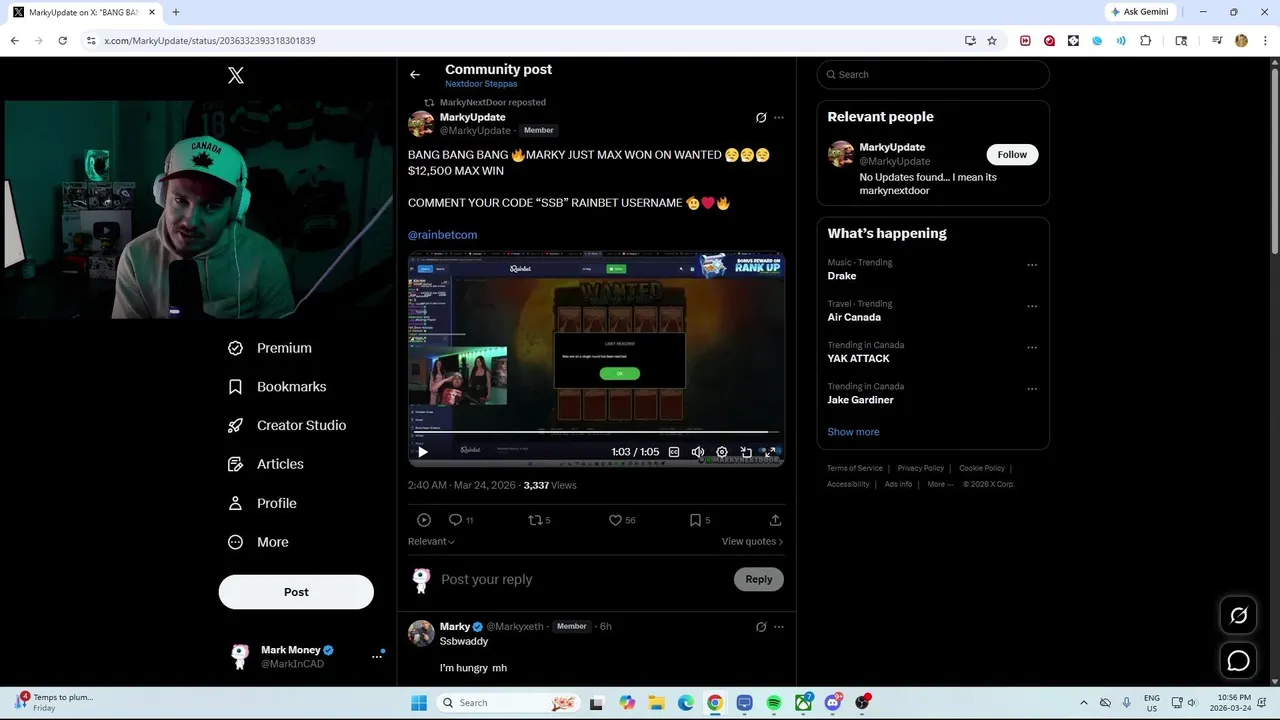Open Terms of Service footer link
The width and height of the screenshot is (1280, 720).
(855, 468)
